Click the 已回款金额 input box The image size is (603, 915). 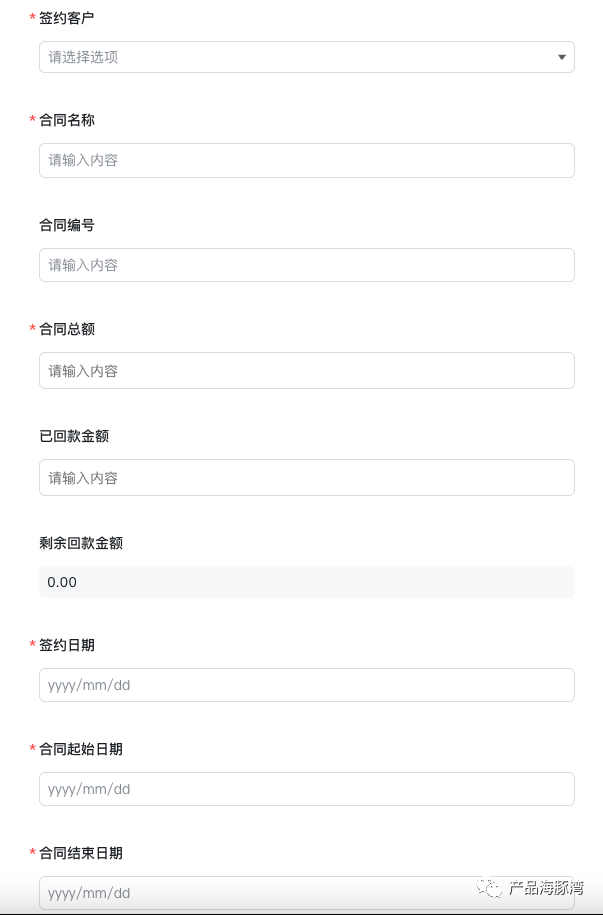(x=306, y=477)
